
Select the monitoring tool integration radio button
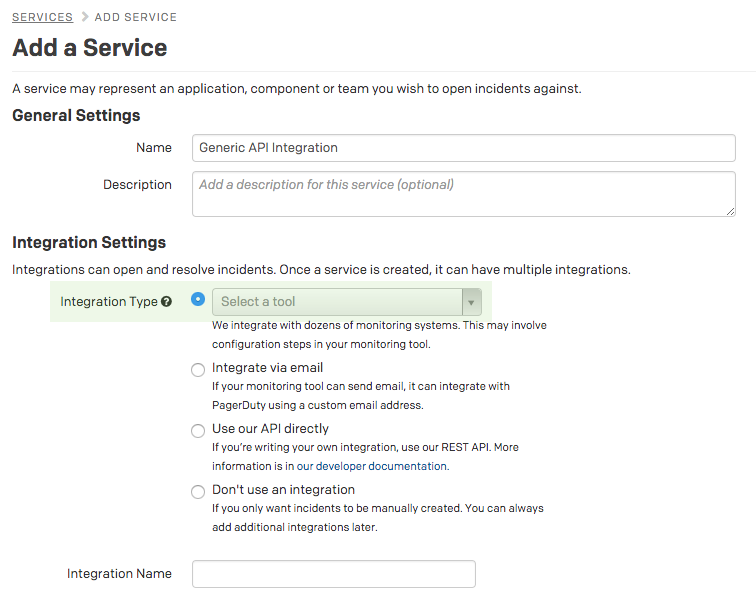point(198,300)
